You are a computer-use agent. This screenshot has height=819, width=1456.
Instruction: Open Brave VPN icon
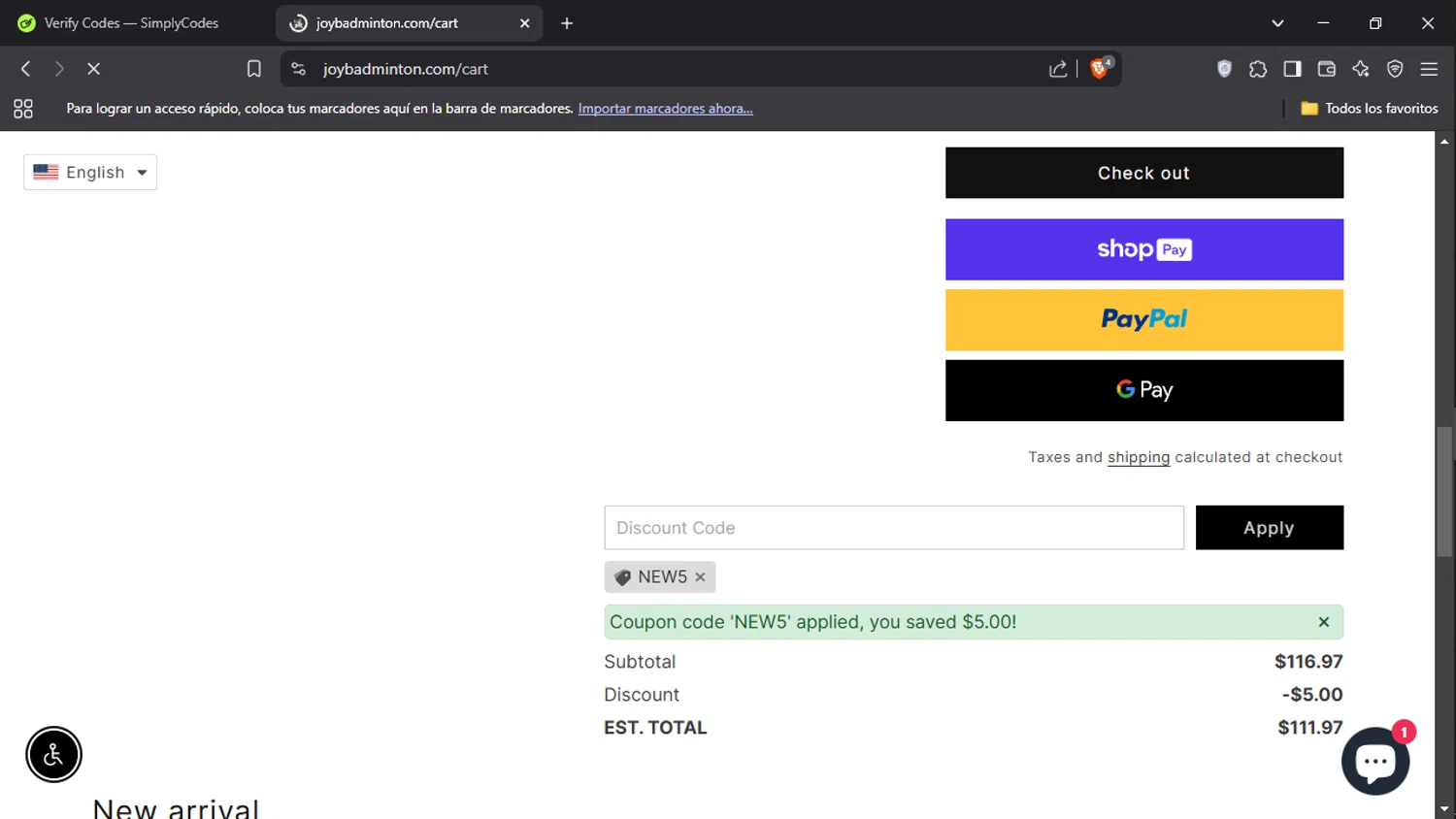tap(1395, 69)
